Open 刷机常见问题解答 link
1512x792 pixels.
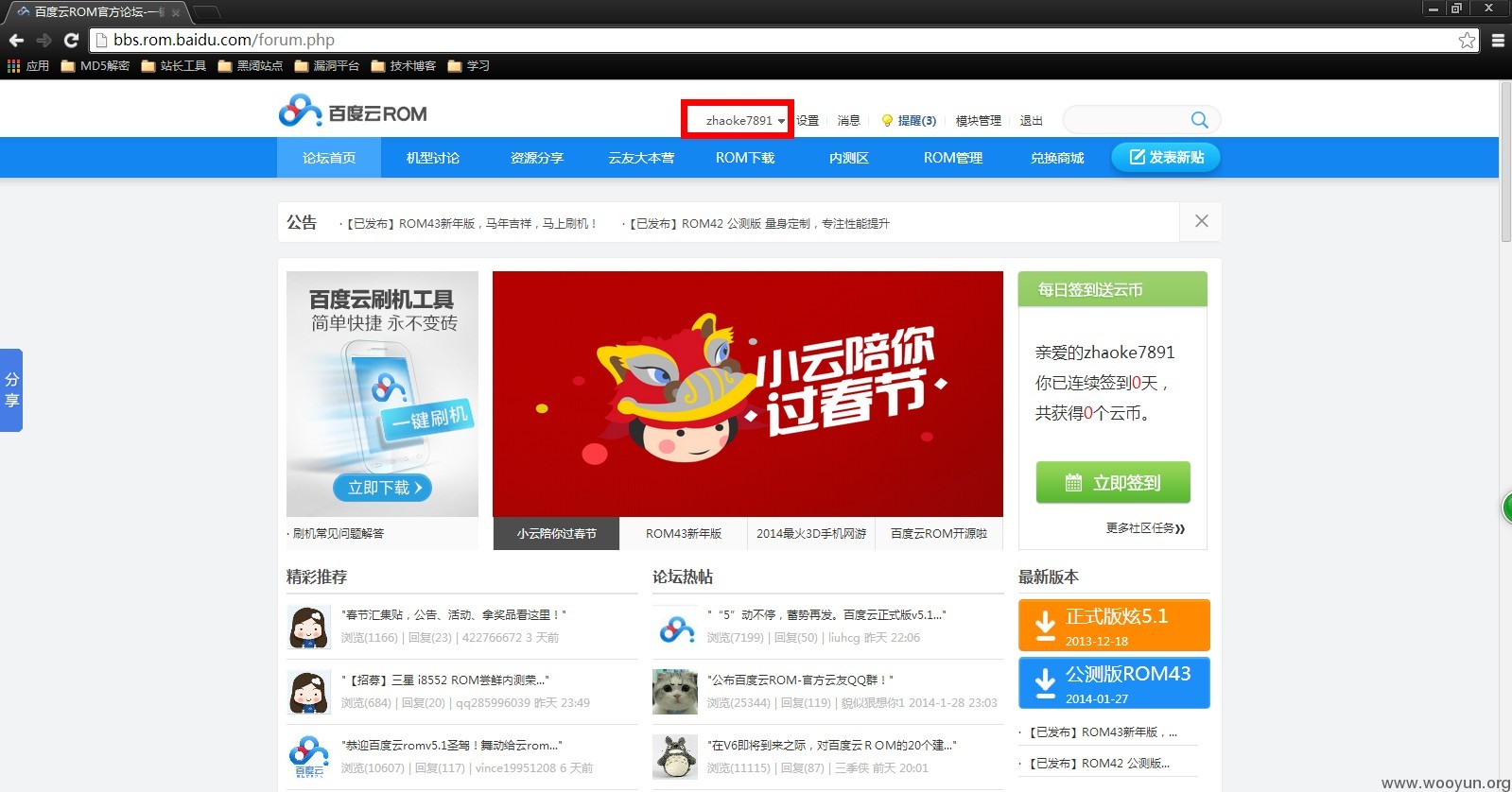[339, 534]
